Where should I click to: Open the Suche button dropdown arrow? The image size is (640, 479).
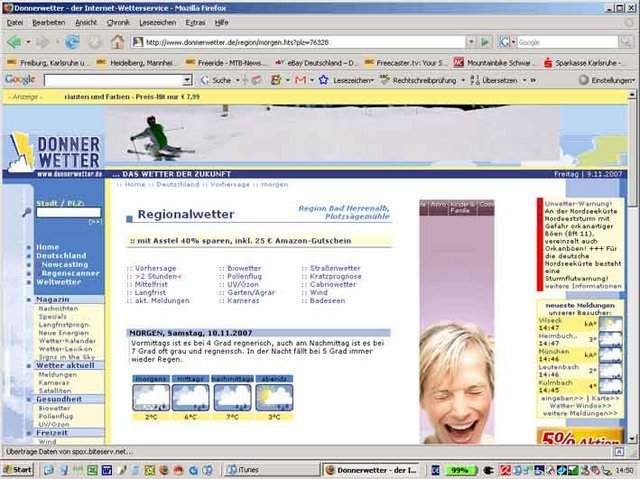(238, 80)
